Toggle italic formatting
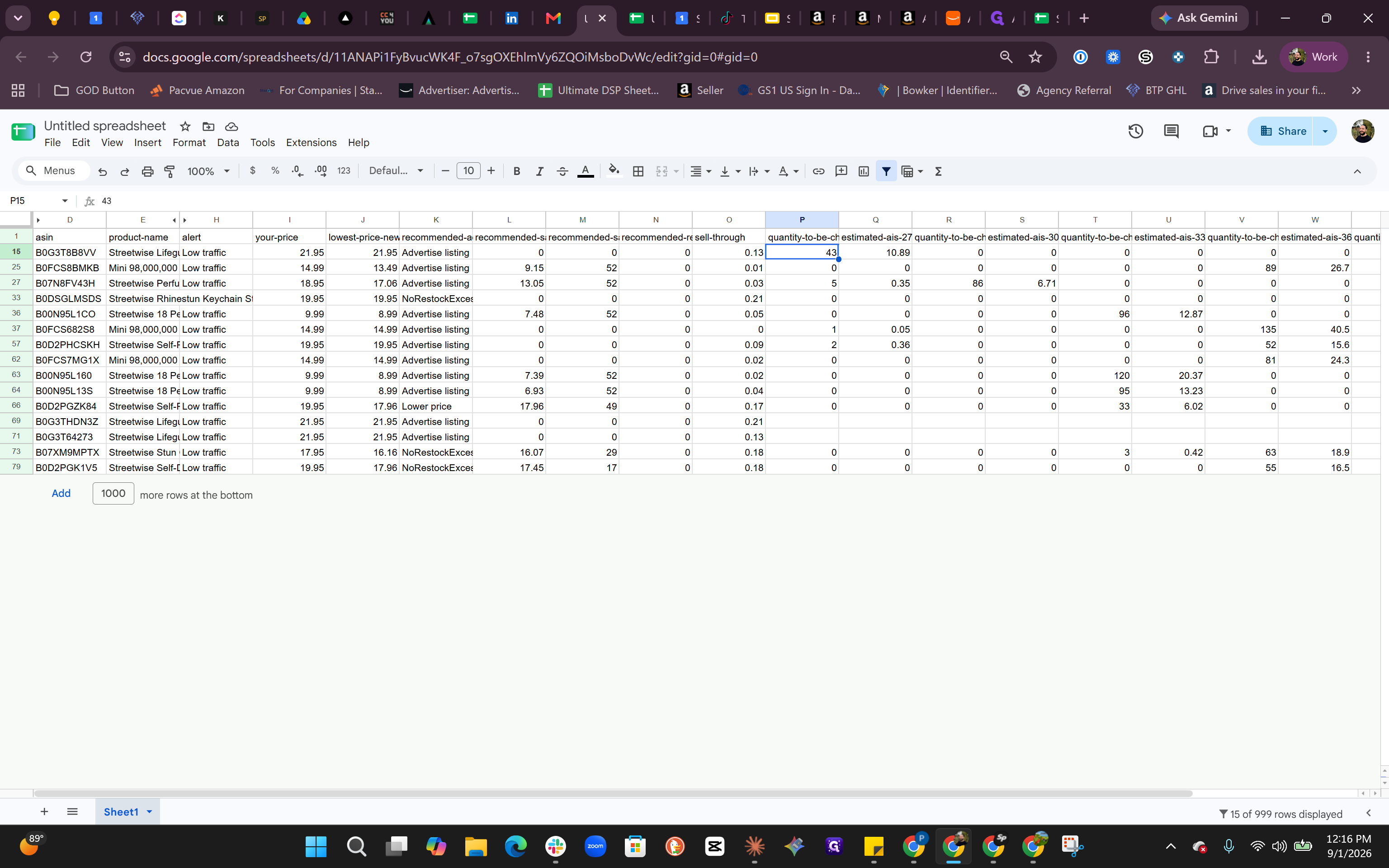This screenshot has height=868, width=1389. click(x=539, y=171)
